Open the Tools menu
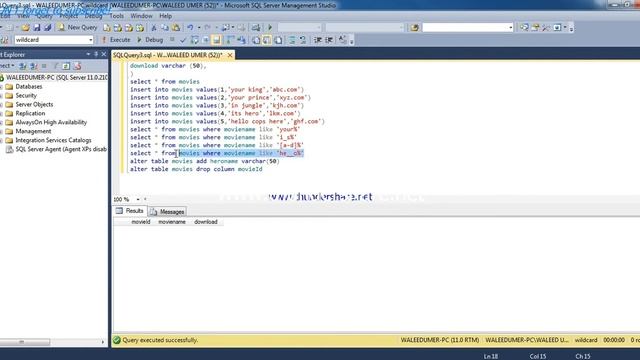The image size is (640, 360). [116, 16]
